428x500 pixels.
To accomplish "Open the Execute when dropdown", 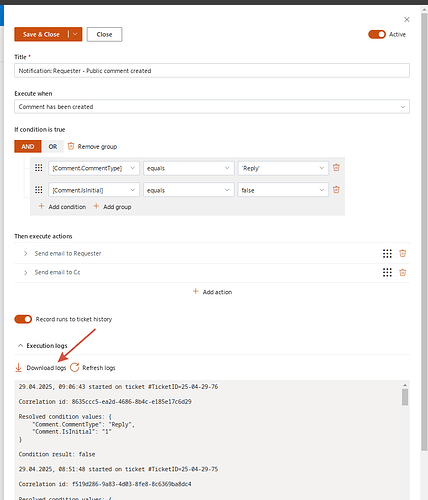I will point(212,107).
